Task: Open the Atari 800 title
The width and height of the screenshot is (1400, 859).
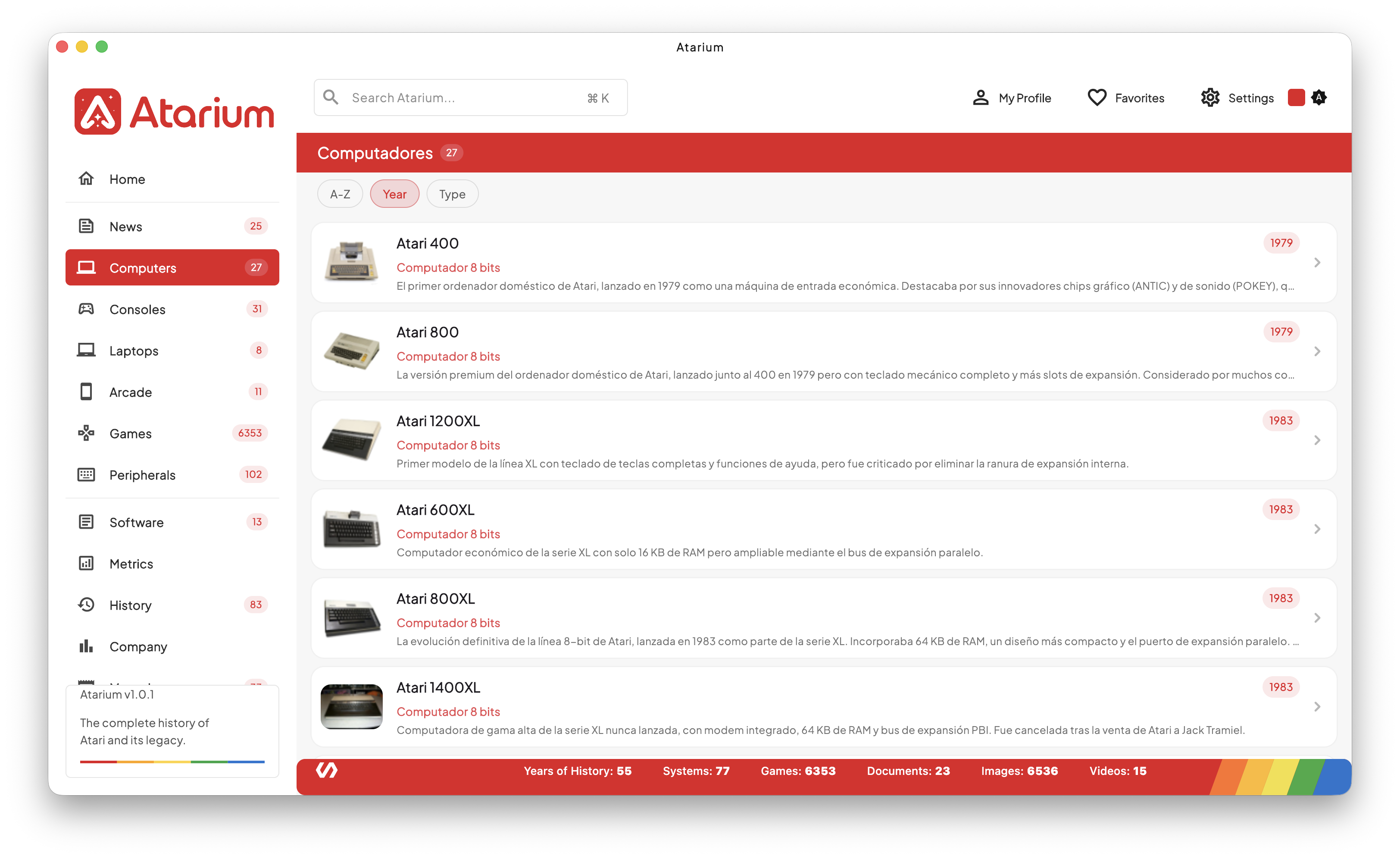Action: [427, 332]
